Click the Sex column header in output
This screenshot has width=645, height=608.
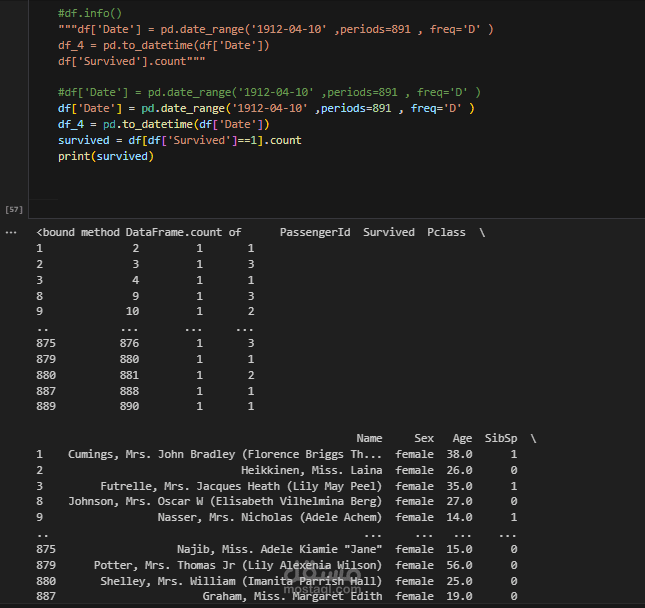click(424, 439)
